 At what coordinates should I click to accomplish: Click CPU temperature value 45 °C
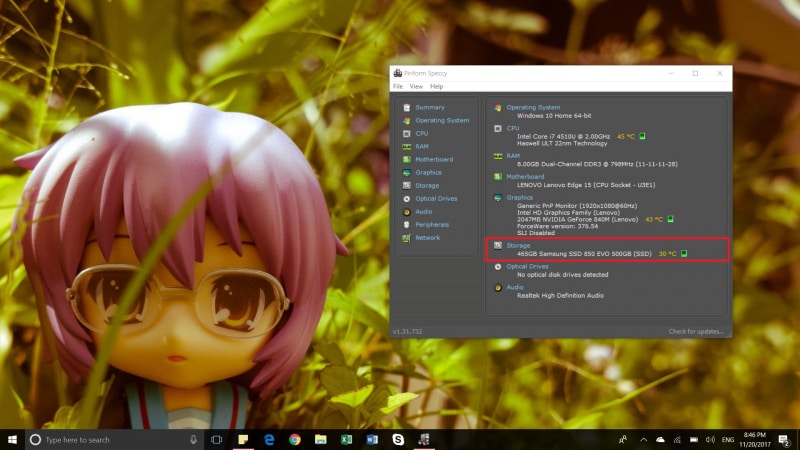[x=626, y=137]
